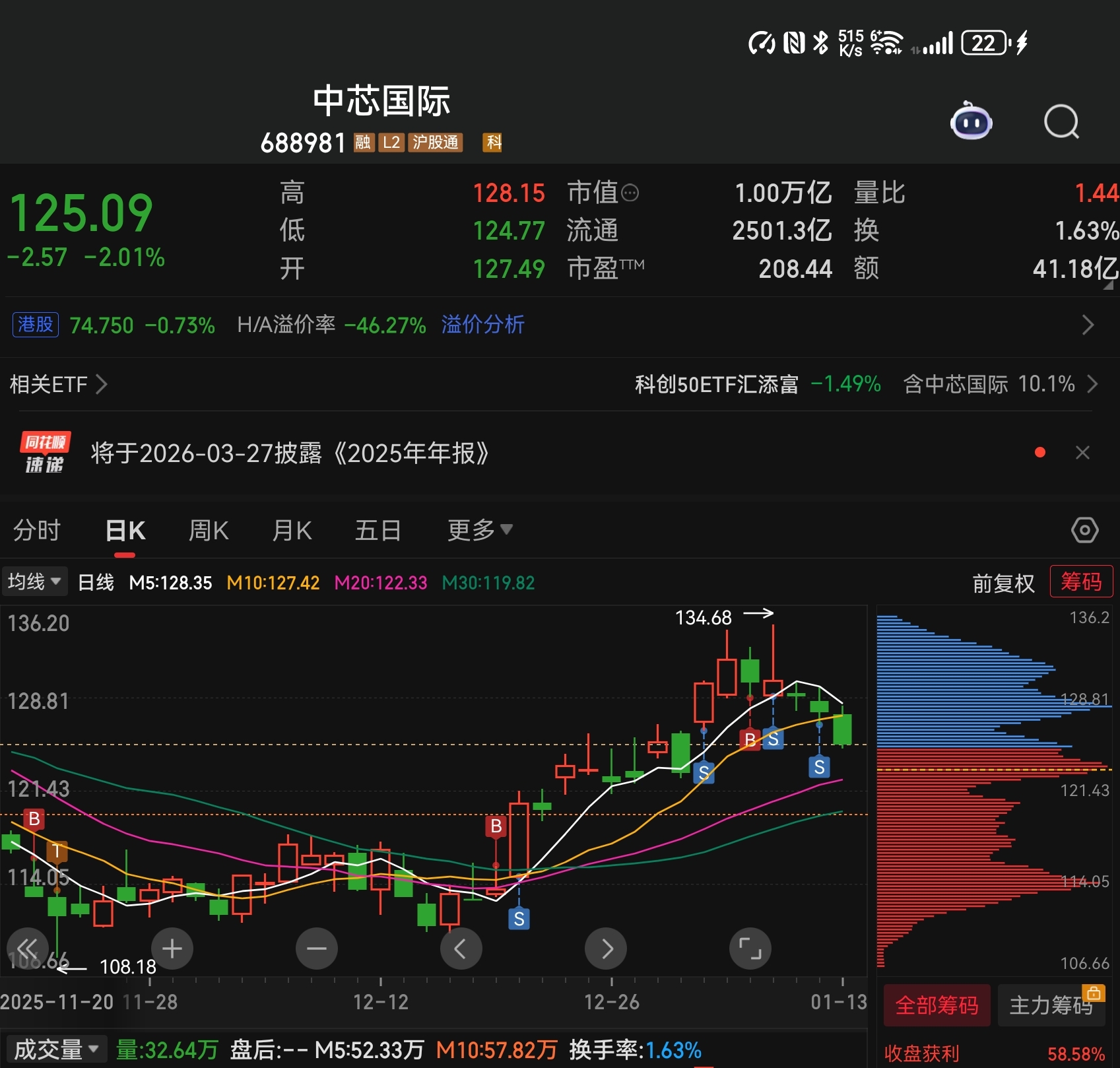Tap the current price 125.09
Screen dimensions: 1120x1068
81,213
